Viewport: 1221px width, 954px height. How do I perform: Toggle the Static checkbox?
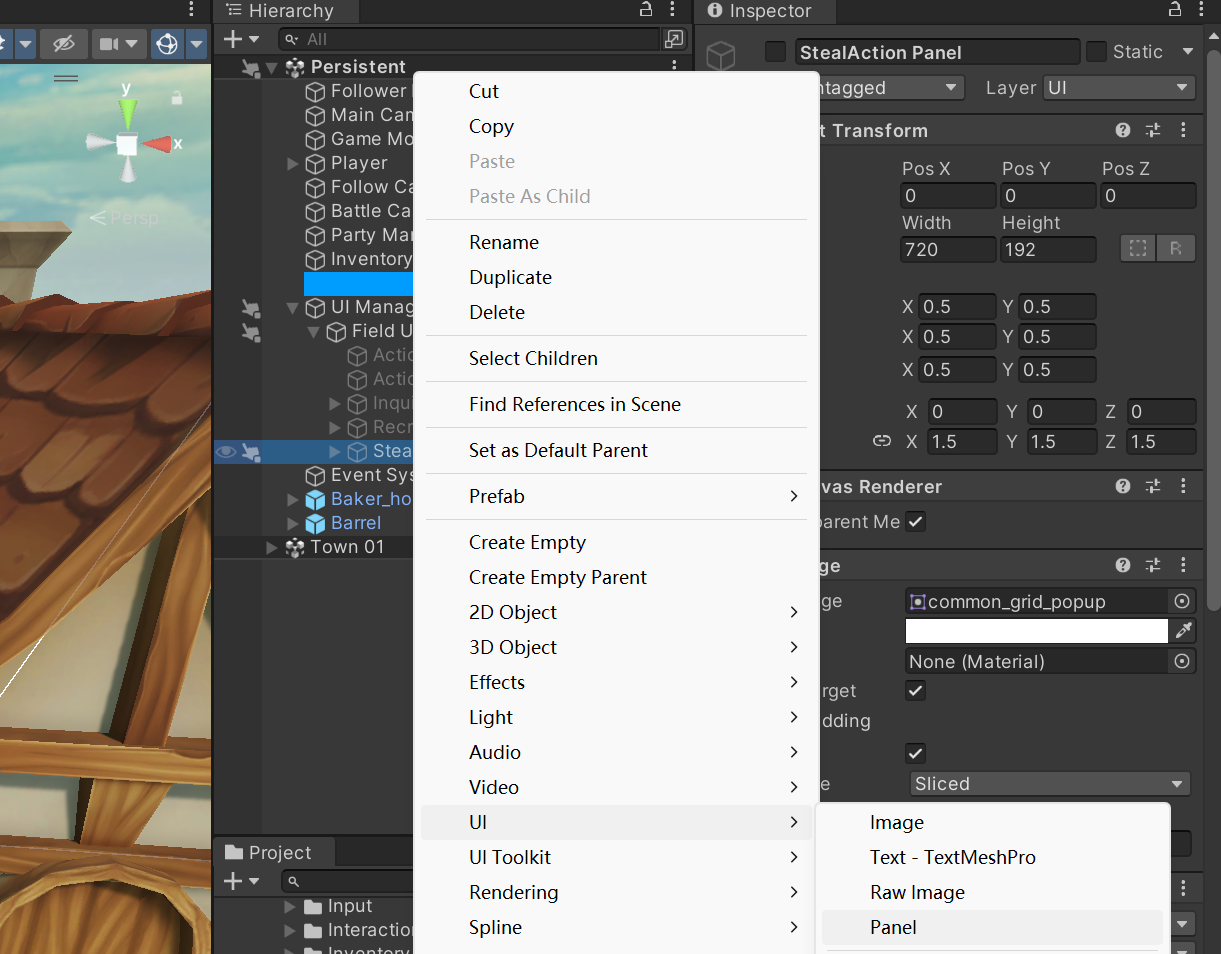click(x=1097, y=52)
